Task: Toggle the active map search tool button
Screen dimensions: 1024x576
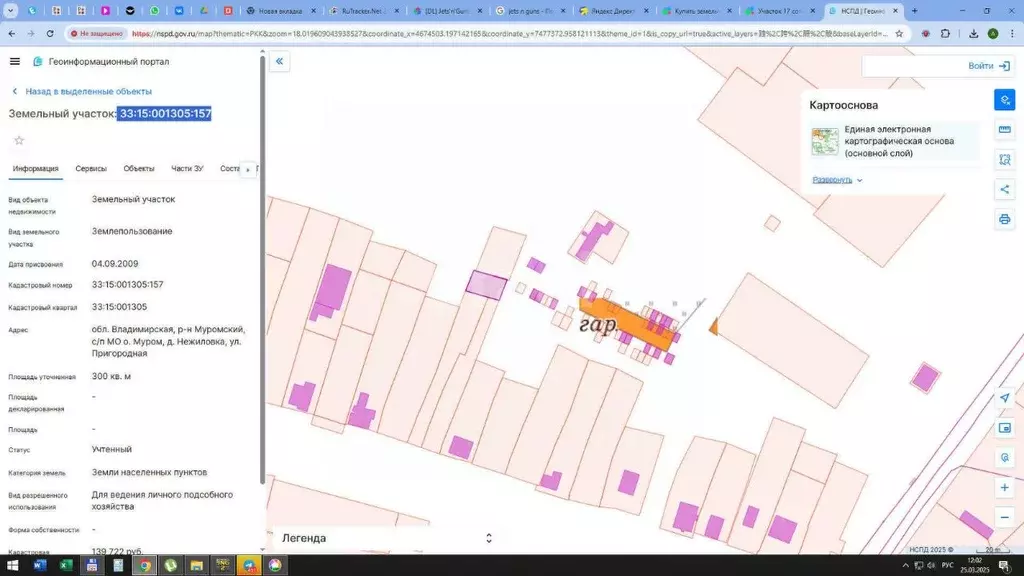Action: click(x=1004, y=100)
